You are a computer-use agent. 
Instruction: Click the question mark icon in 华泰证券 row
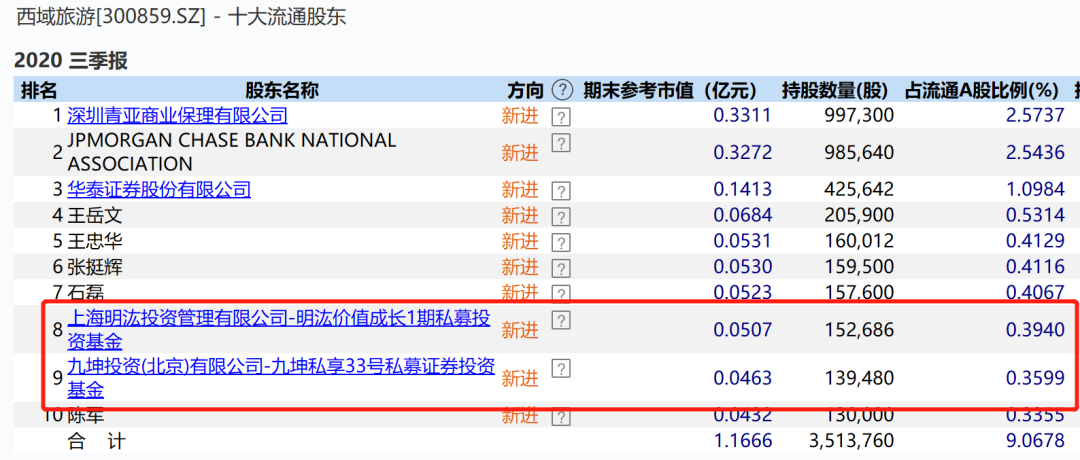click(x=561, y=190)
